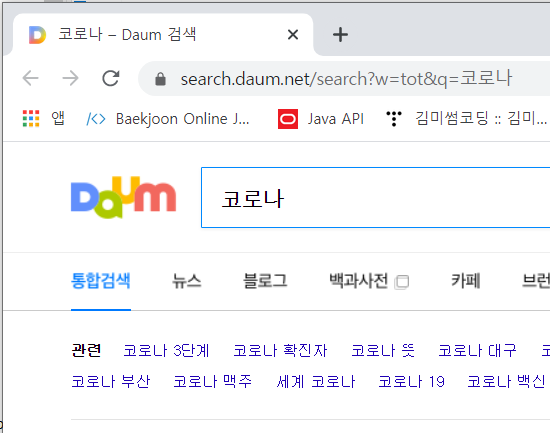Click the new-window icon beside 백과사전
This screenshot has width=550, height=433.
click(402, 282)
